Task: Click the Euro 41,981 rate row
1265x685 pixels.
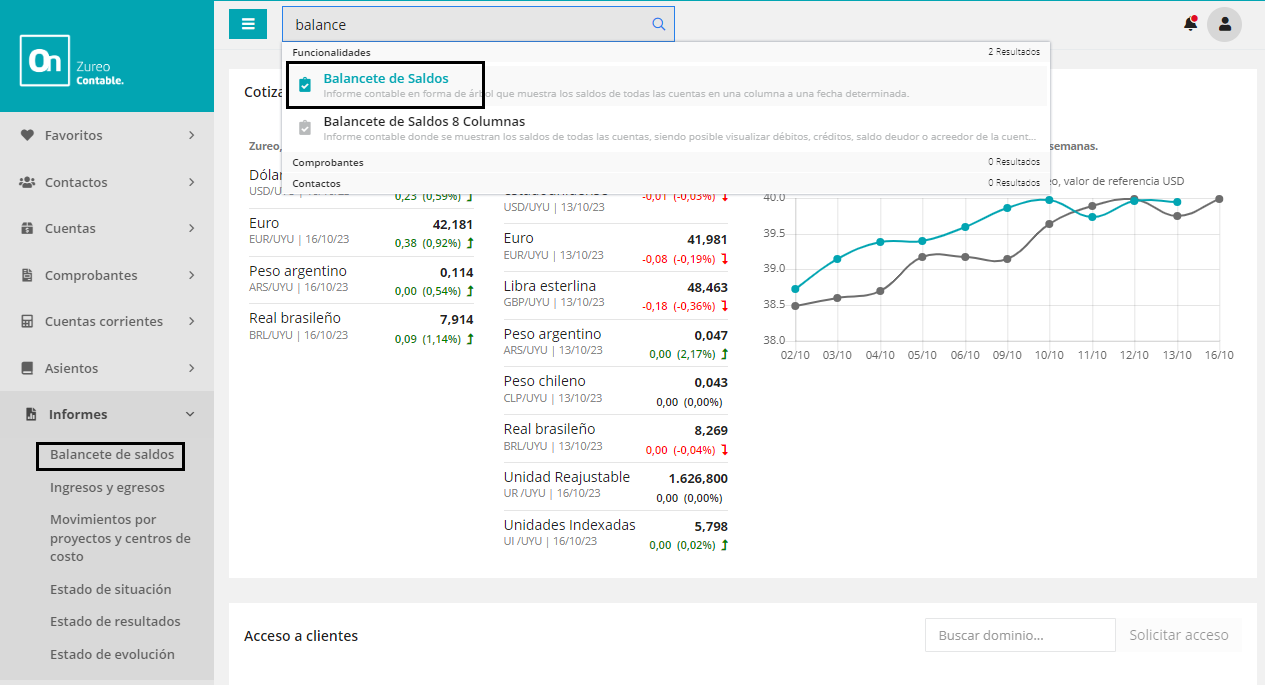Action: coord(616,246)
